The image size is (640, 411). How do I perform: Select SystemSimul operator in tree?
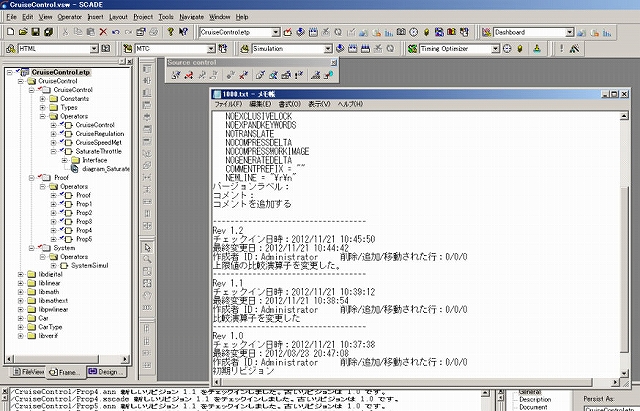click(x=89, y=266)
